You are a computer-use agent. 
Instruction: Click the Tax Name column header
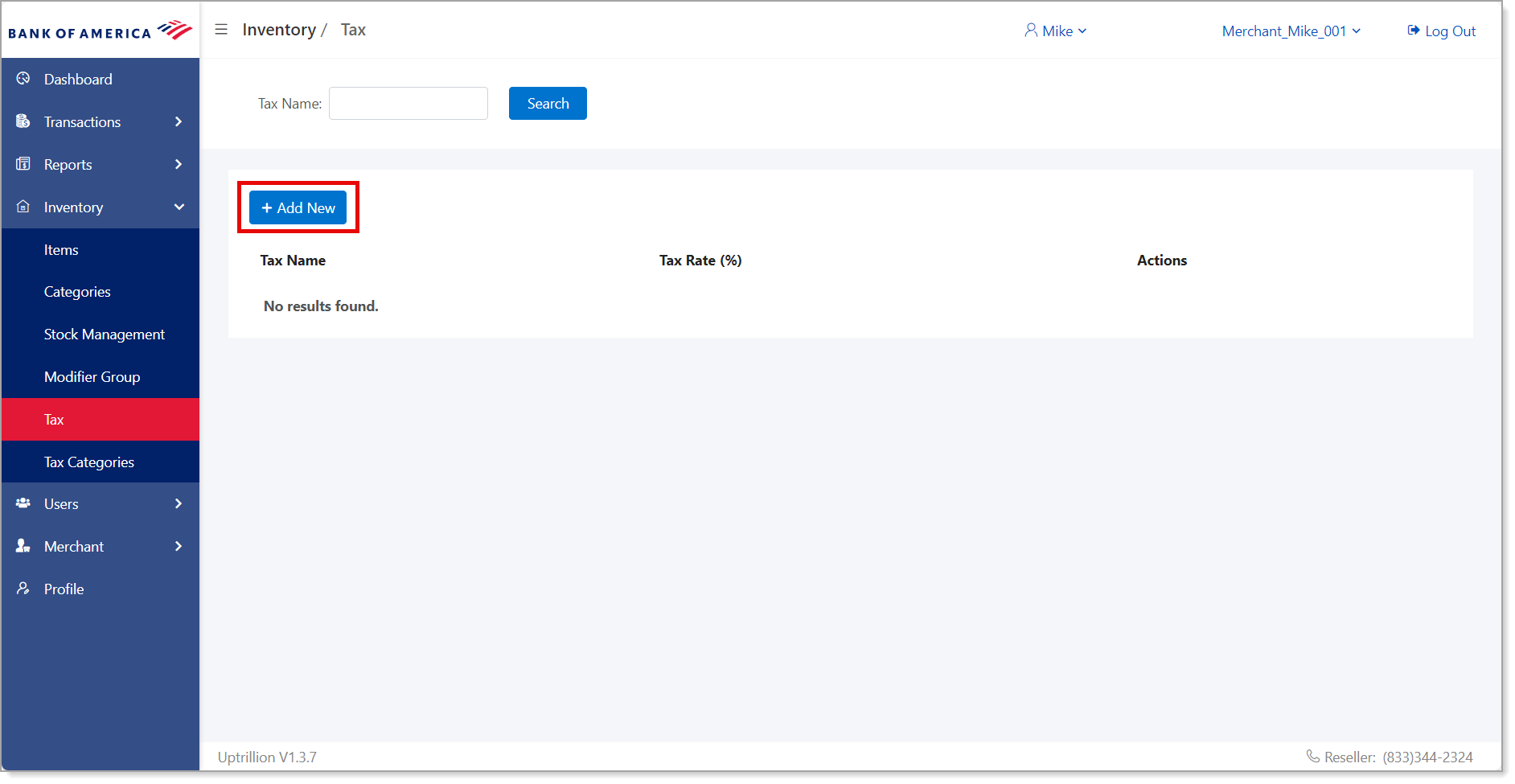(x=293, y=261)
